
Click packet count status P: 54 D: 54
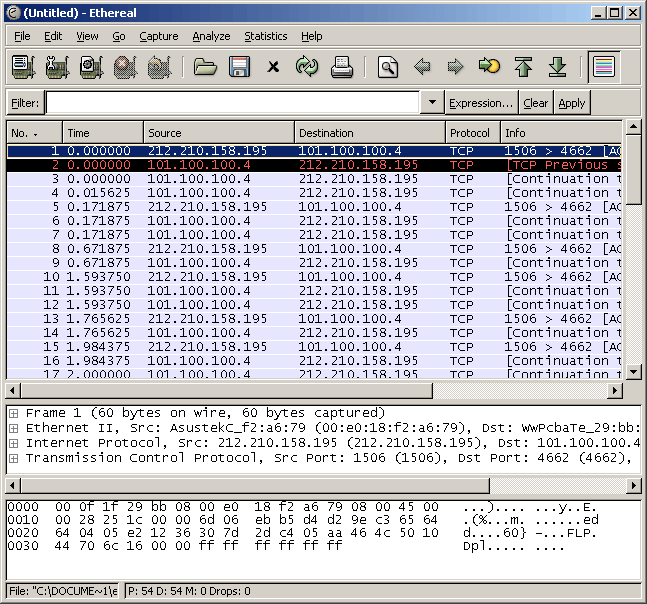(x=189, y=591)
